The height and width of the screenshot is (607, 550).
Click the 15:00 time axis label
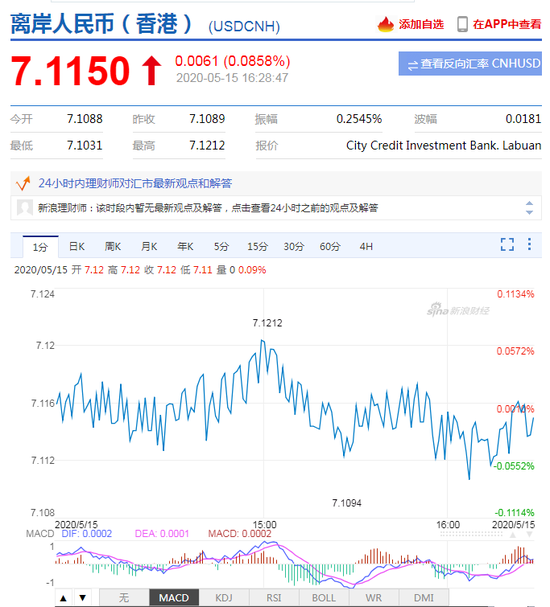264,525
